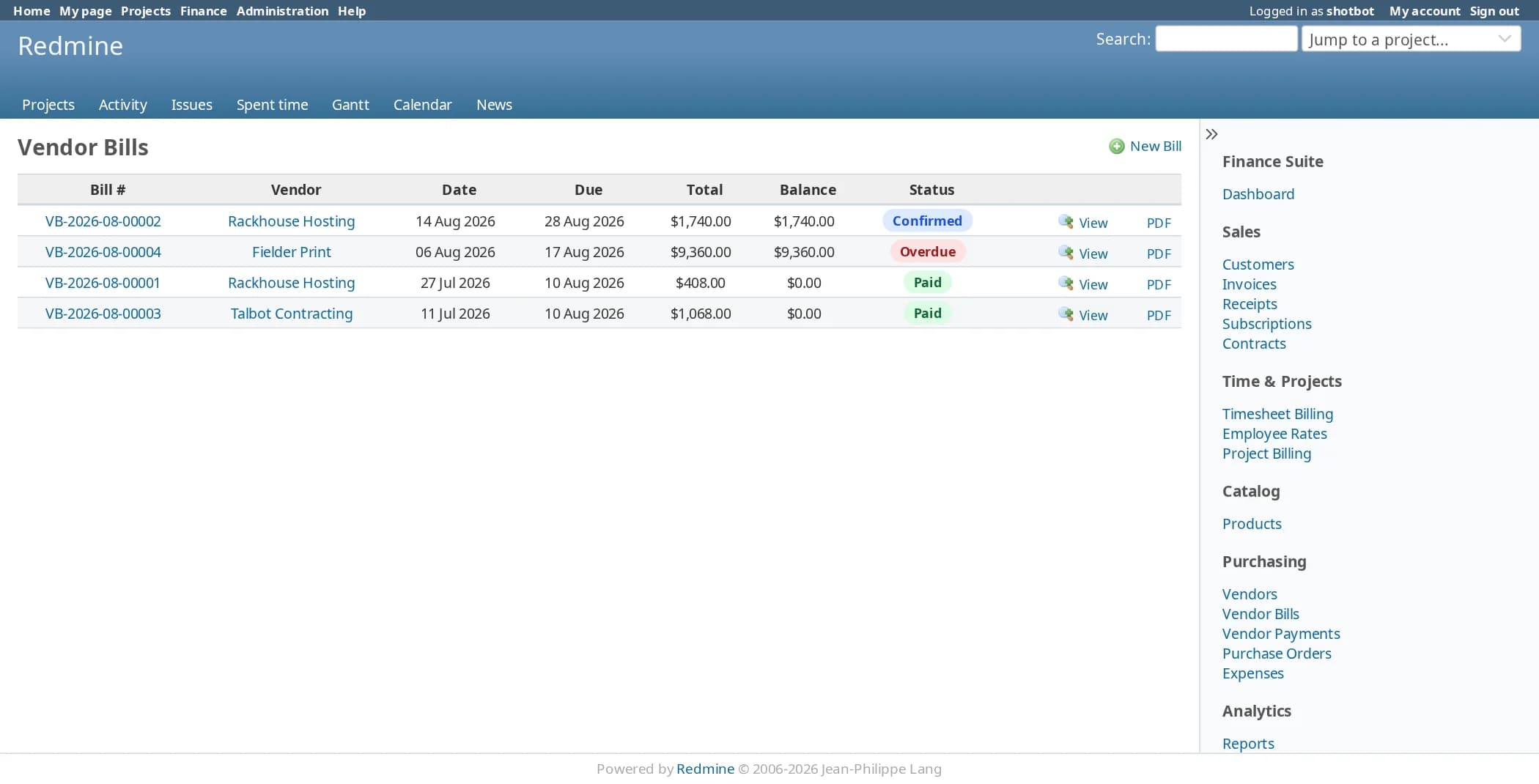Open the Administration top menu
This screenshot has height=784, width=1539.
click(282, 11)
